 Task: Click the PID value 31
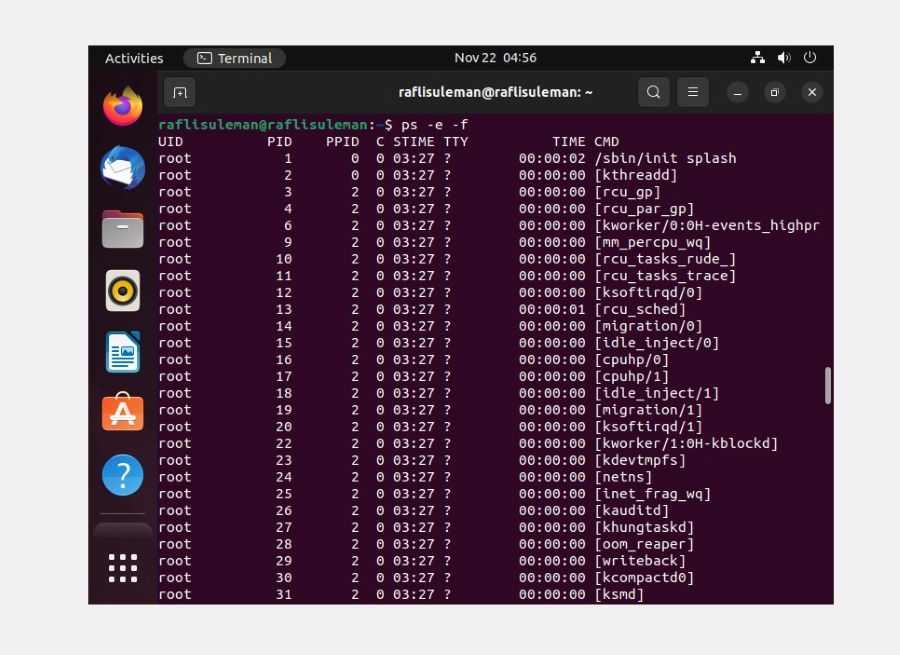tap(284, 594)
